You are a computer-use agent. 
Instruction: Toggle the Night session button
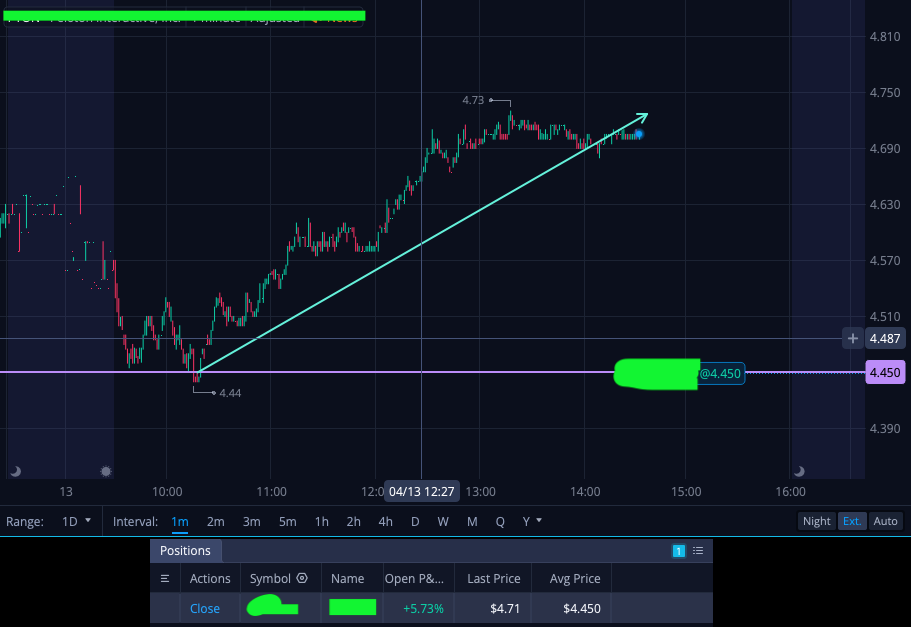pyautogui.click(x=816, y=521)
